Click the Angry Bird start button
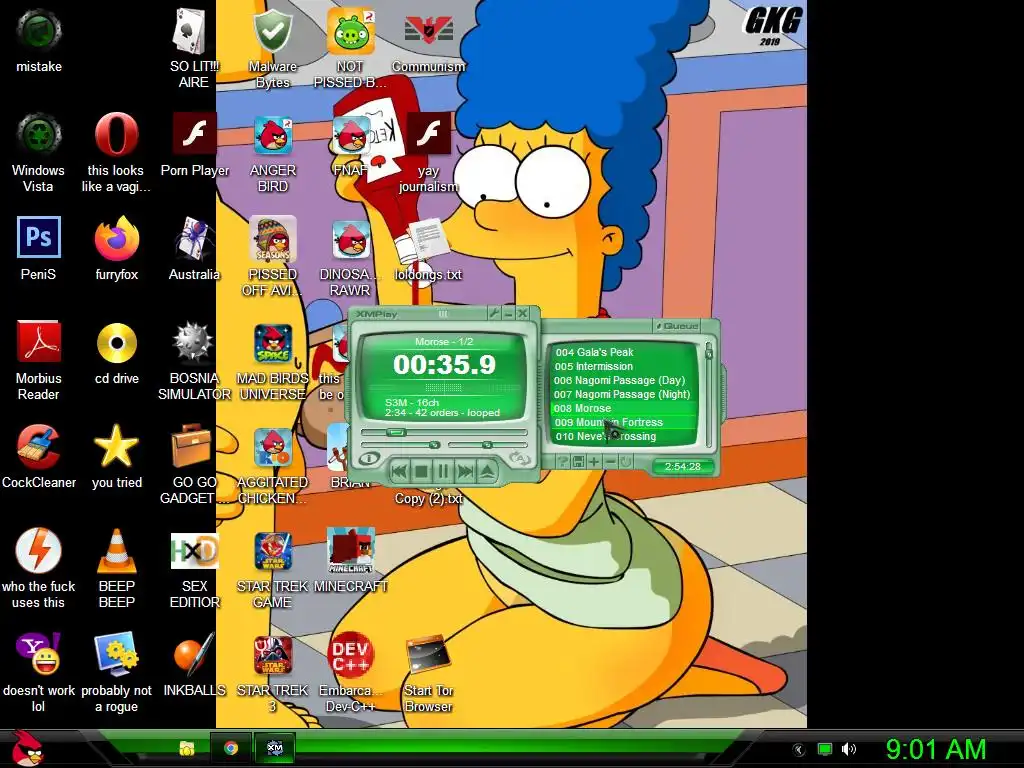1024x768 pixels. tap(27, 748)
